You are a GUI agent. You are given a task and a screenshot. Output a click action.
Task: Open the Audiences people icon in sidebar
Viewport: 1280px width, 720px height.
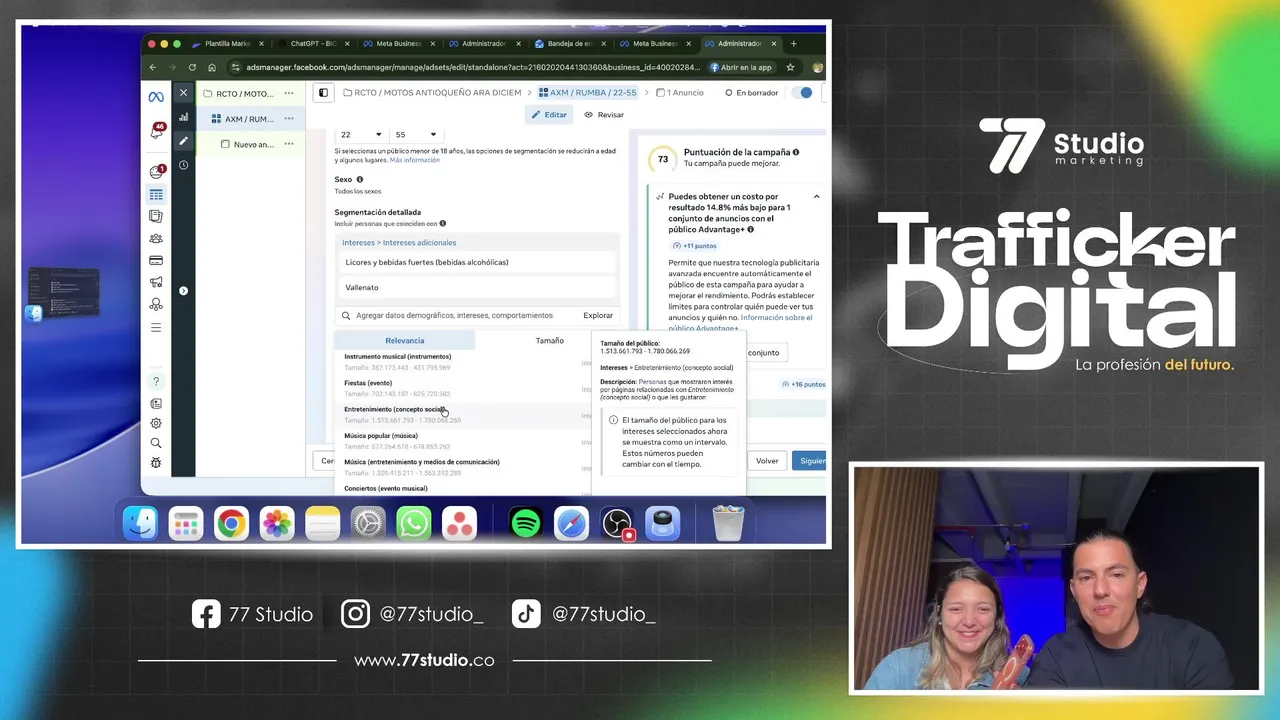coord(156,239)
